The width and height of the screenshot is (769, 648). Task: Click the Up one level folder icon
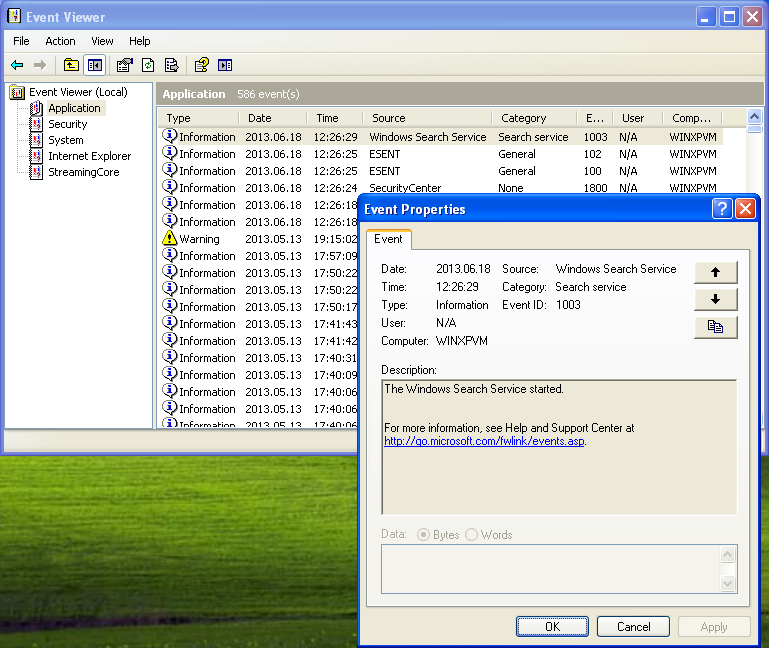point(71,65)
